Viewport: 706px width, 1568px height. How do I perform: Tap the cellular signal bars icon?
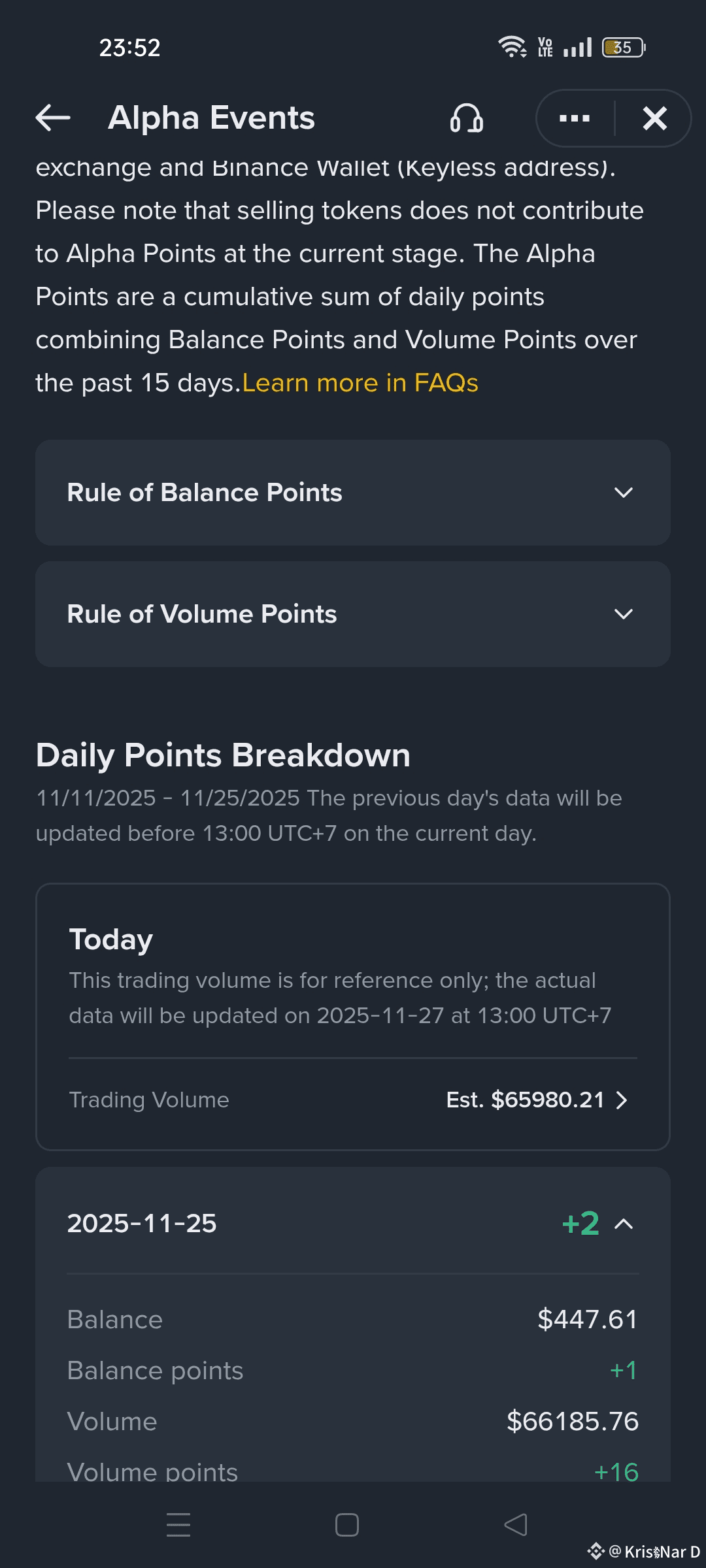577,47
